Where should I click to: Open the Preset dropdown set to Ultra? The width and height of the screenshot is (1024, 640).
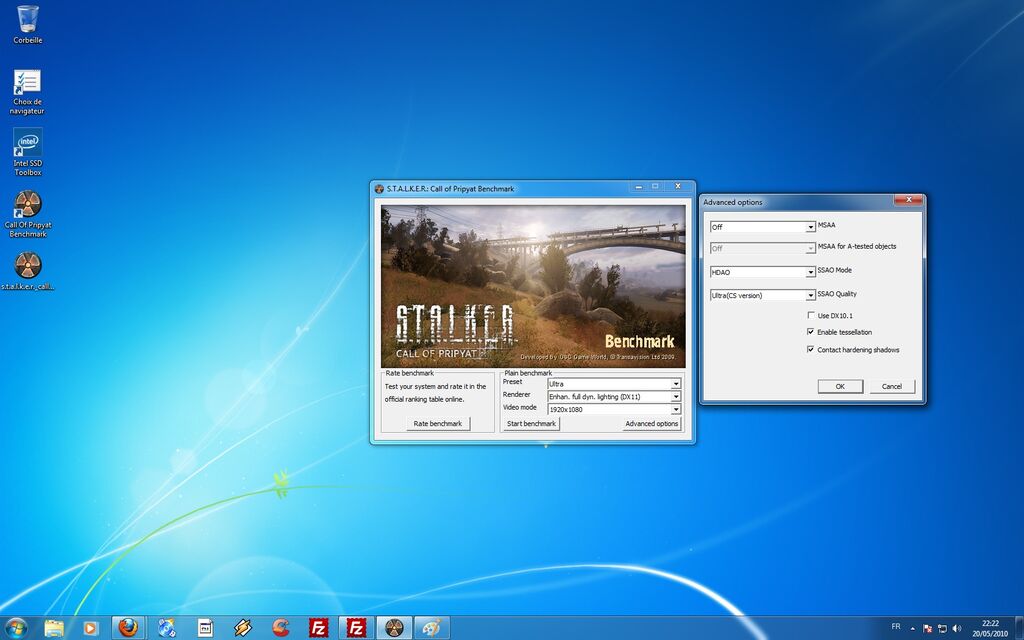click(x=615, y=384)
